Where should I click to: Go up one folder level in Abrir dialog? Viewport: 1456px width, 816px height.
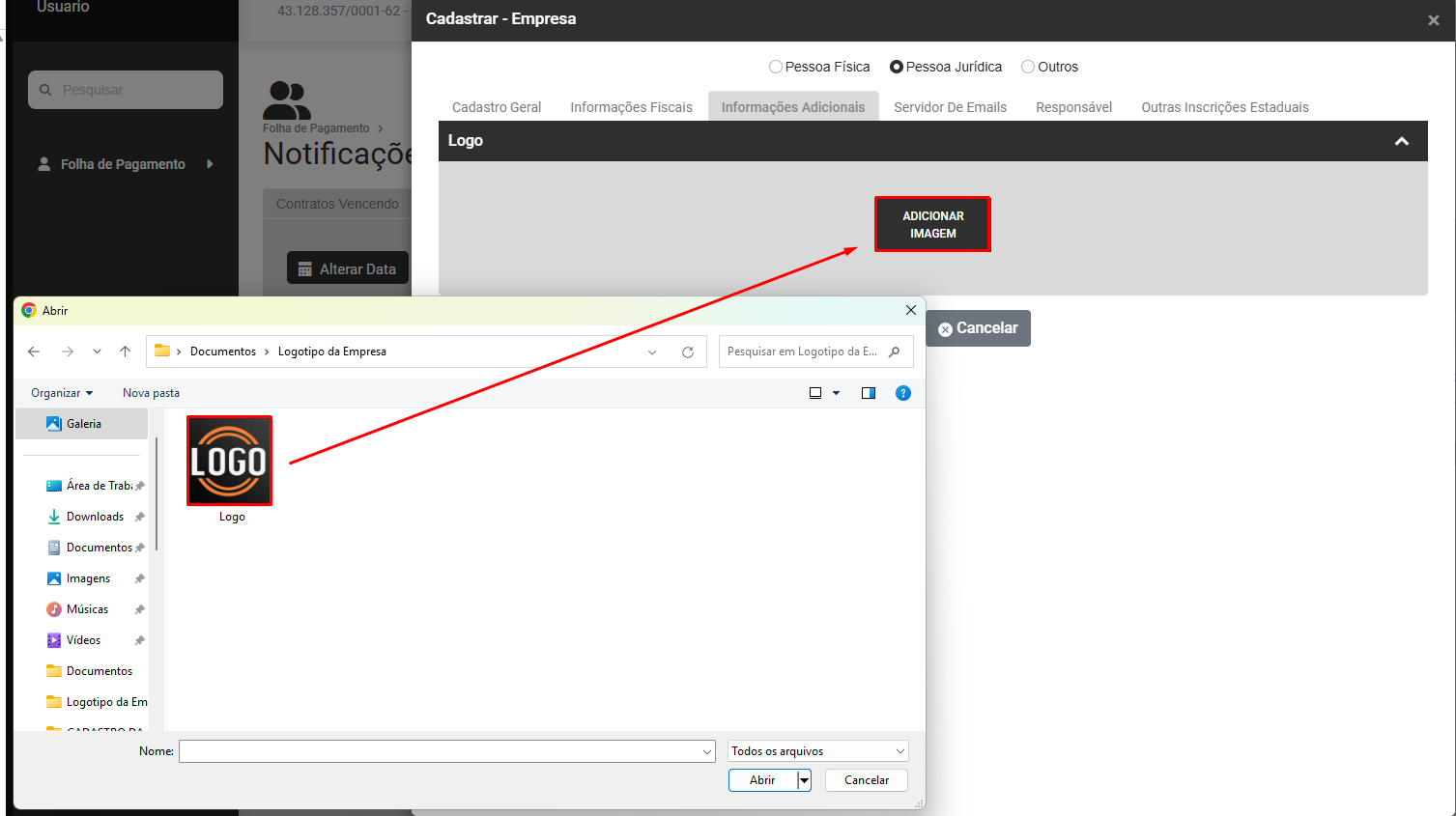coord(125,352)
